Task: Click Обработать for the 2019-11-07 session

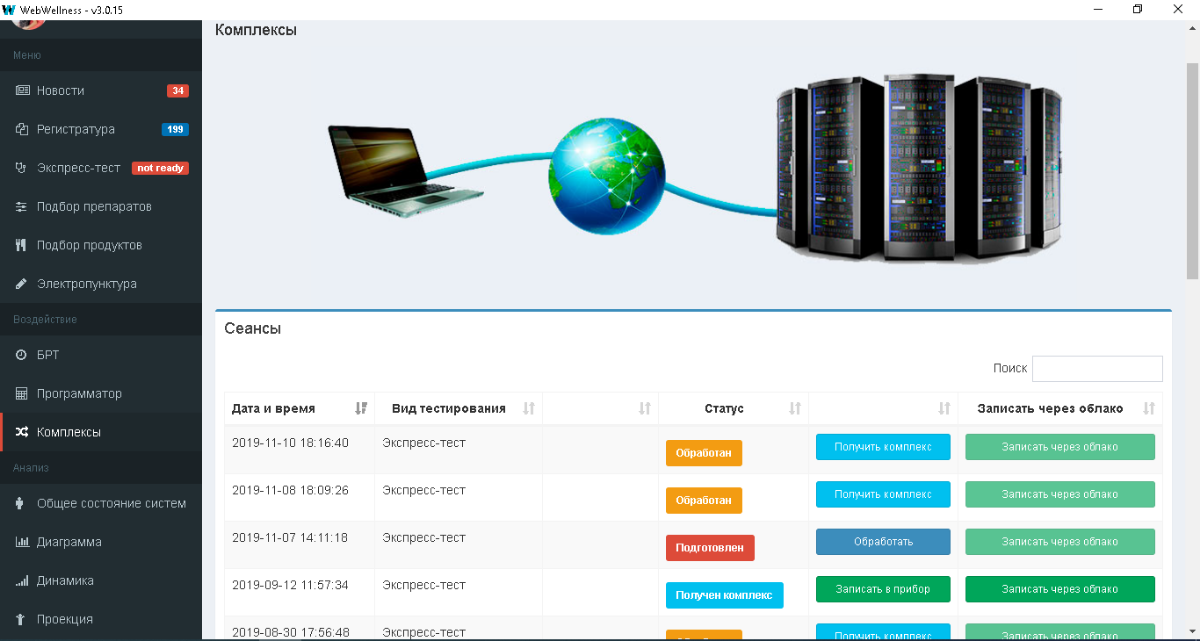Action: coord(883,542)
